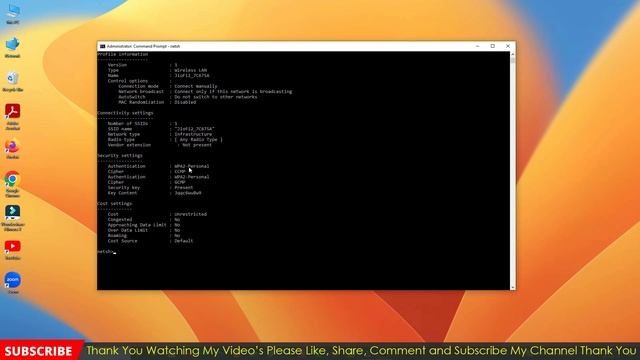Click the Cost Source 'Default' value
Viewport: 640px width, 360px height.
click(184, 241)
